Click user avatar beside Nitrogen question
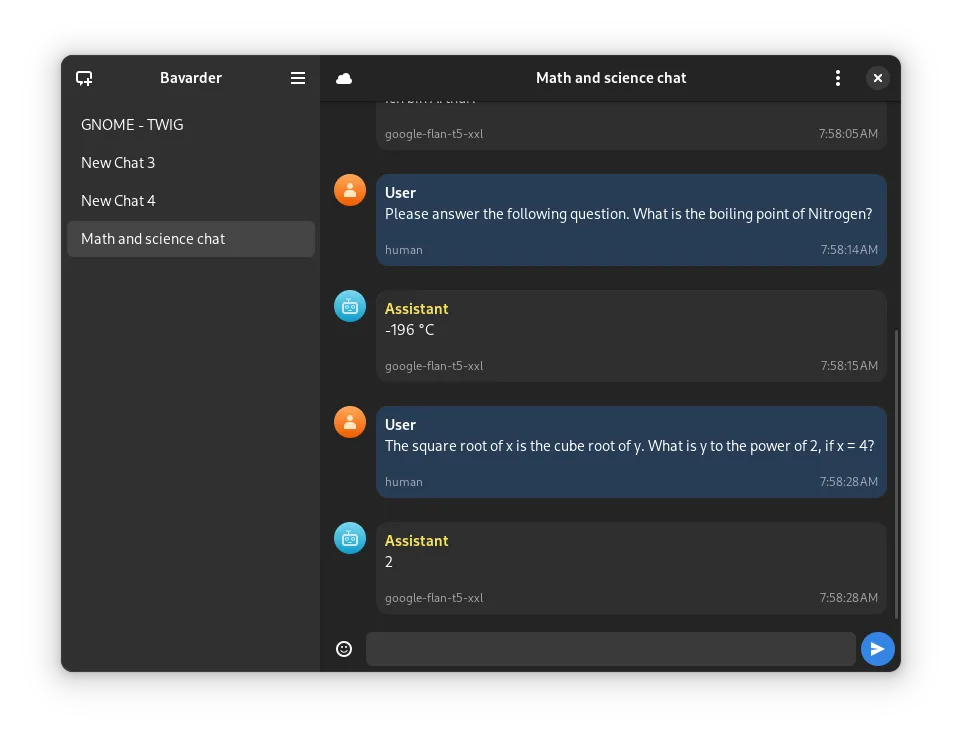Image resolution: width=962 pixels, height=739 pixels. pos(350,190)
